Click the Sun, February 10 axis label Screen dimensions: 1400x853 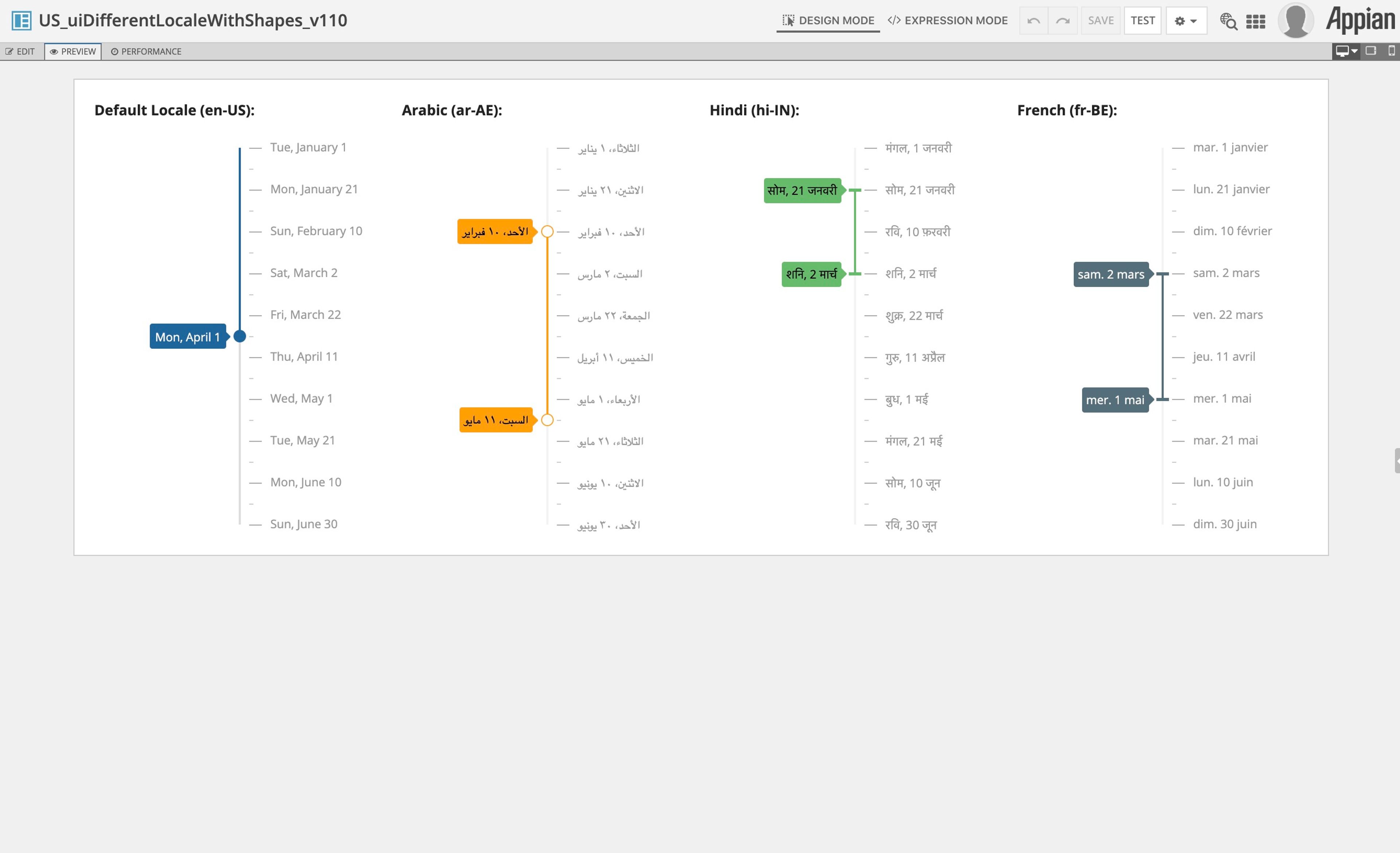[x=316, y=231]
